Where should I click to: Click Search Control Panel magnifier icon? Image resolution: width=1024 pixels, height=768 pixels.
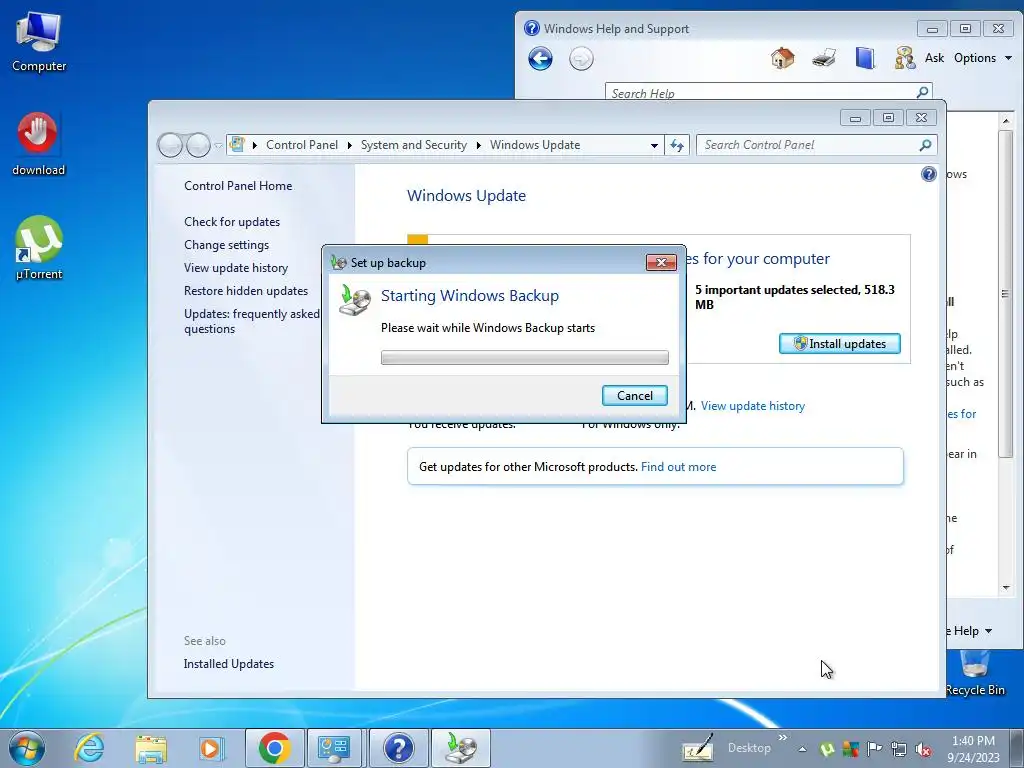coord(925,145)
